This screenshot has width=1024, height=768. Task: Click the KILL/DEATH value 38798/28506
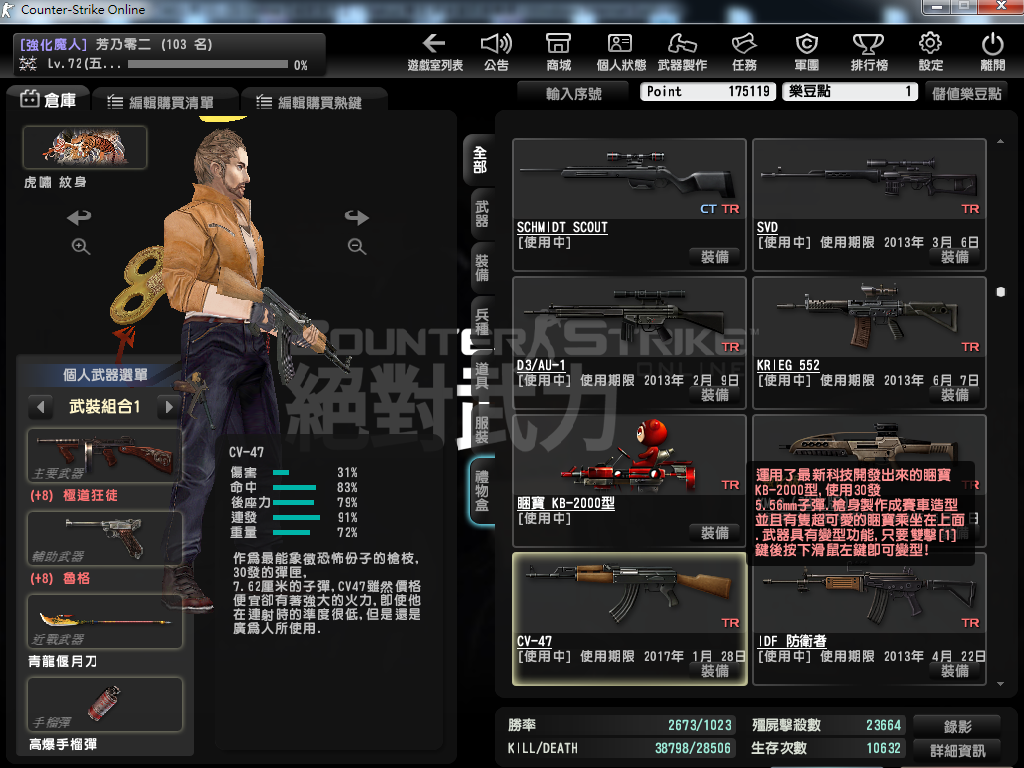point(693,748)
